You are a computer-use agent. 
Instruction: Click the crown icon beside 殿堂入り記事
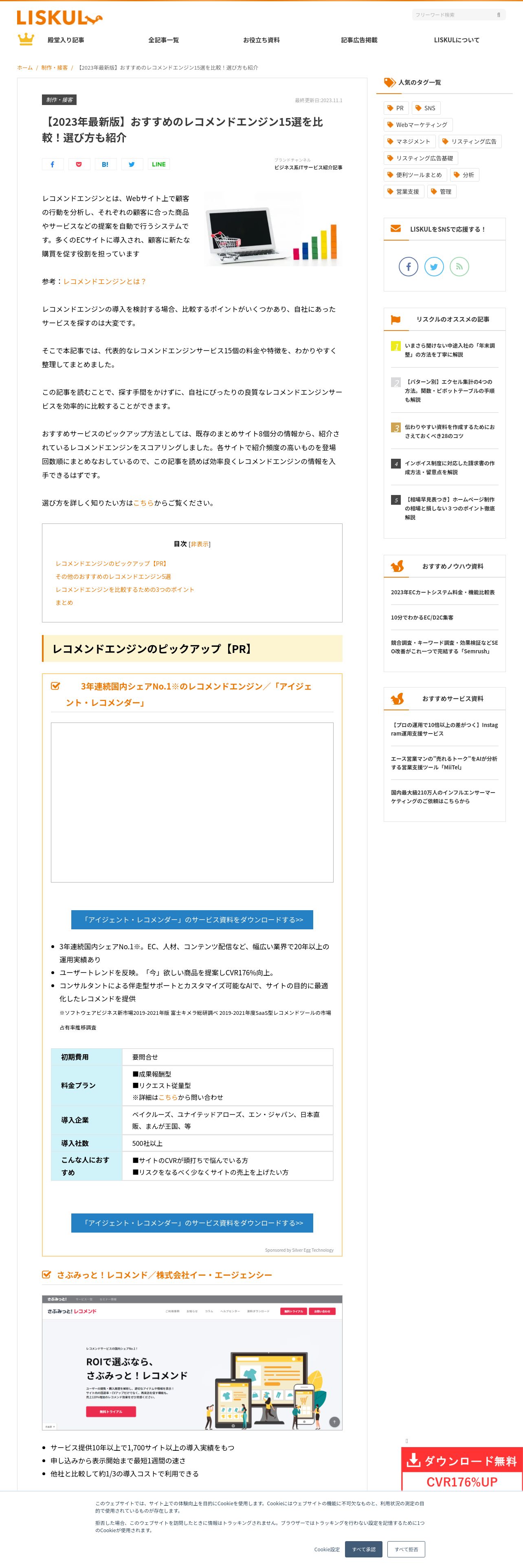26,39
